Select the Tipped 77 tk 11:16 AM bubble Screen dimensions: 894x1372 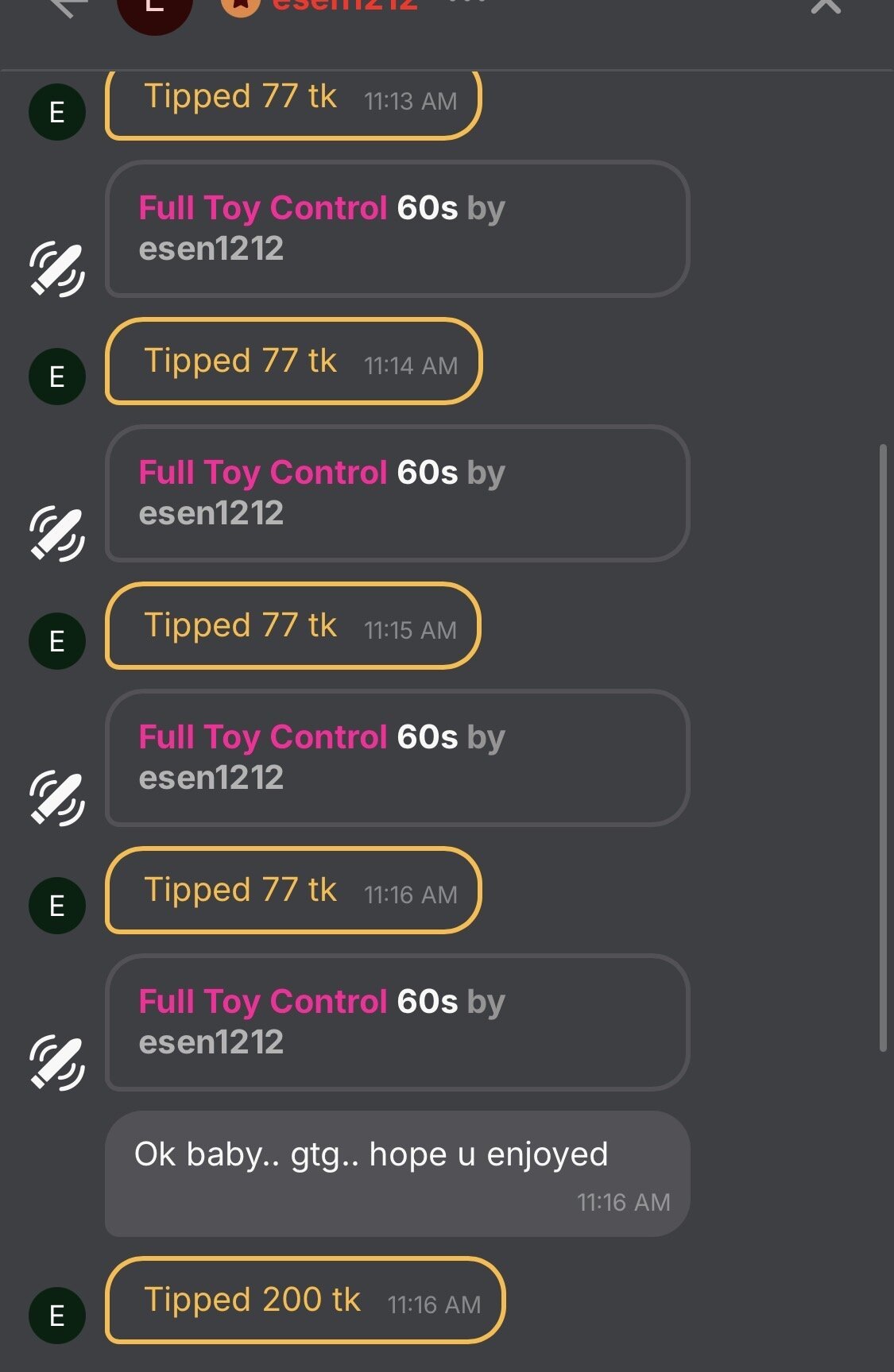coord(292,890)
